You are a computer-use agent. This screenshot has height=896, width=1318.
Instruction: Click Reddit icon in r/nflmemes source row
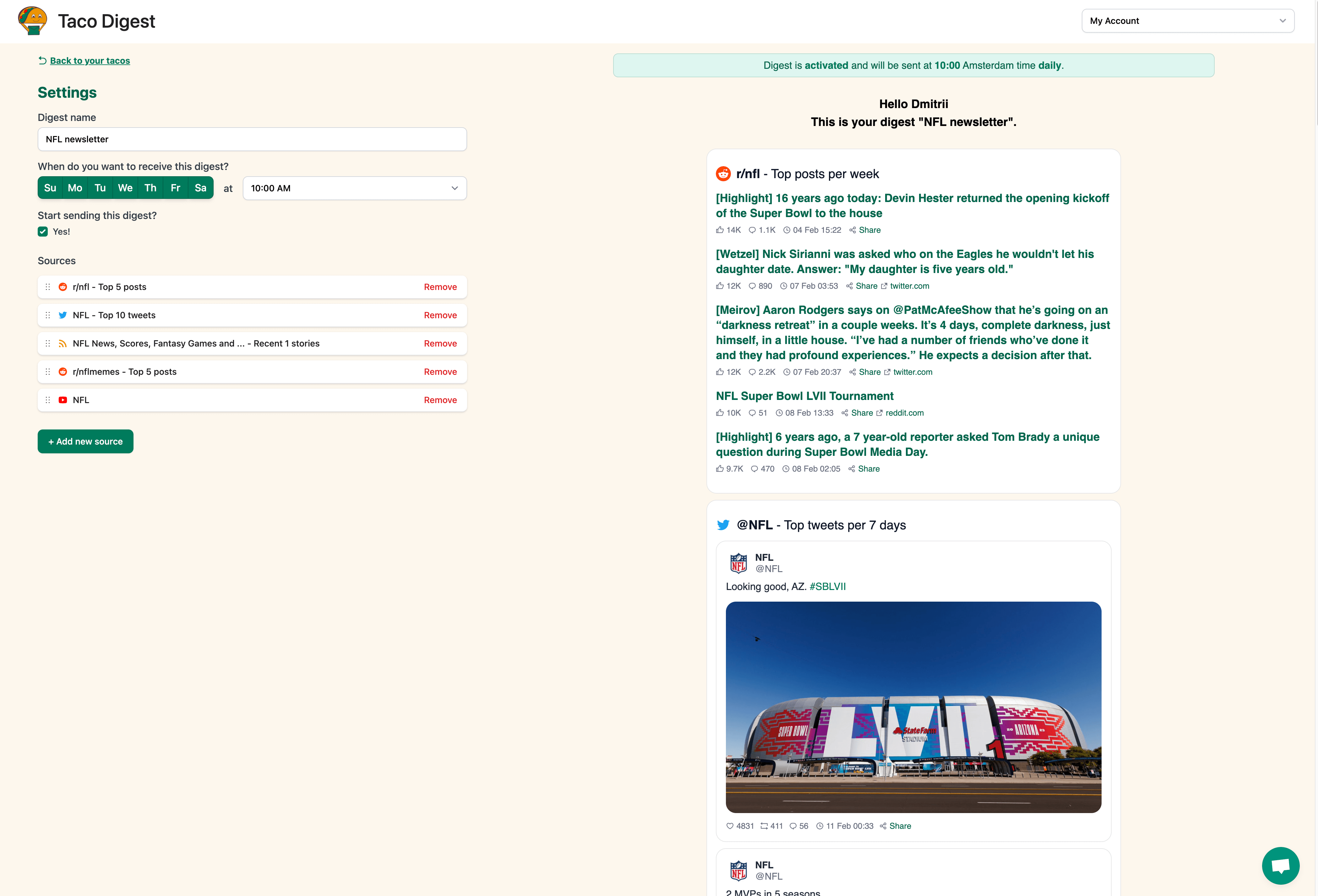(x=63, y=372)
